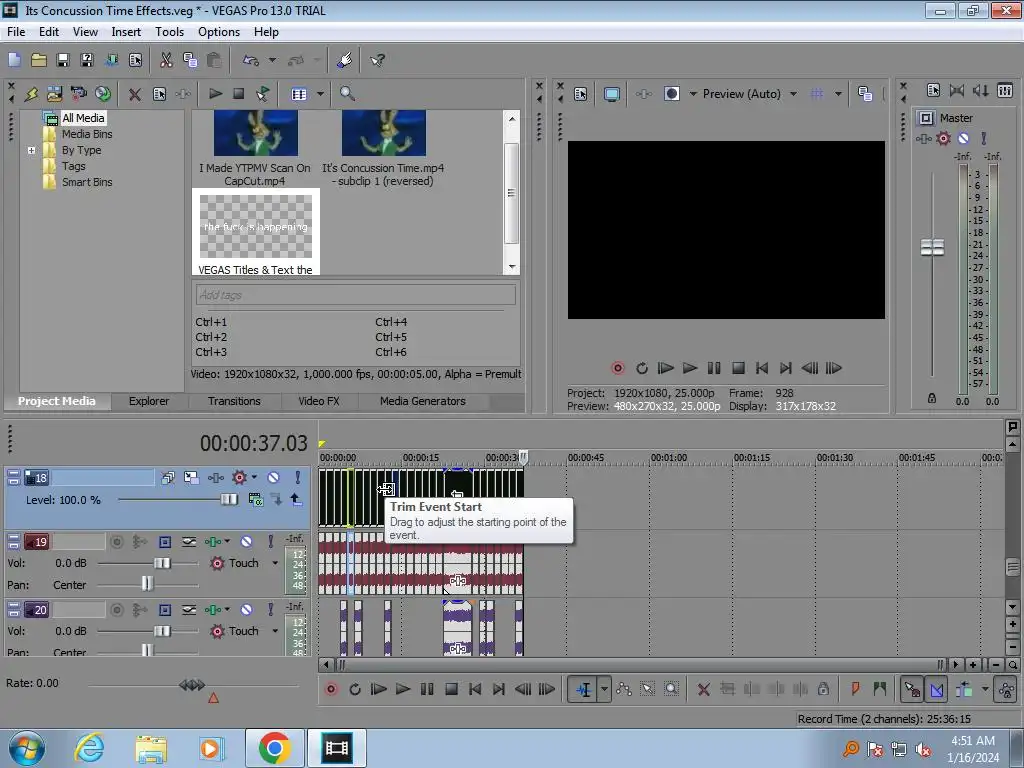Click the Search media magnifier icon
Image resolution: width=1024 pixels, height=768 pixels.
coord(347,94)
